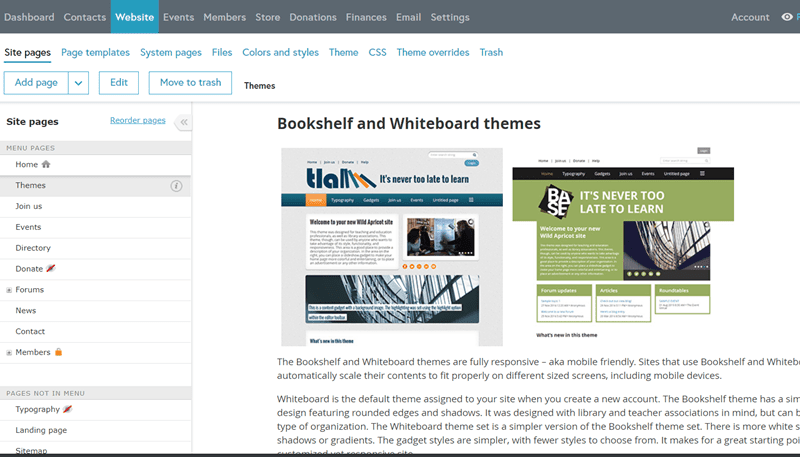The width and height of the screenshot is (800, 457).
Task: Select the Events page in the sidebar
Action: pyautogui.click(x=95, y=227)
